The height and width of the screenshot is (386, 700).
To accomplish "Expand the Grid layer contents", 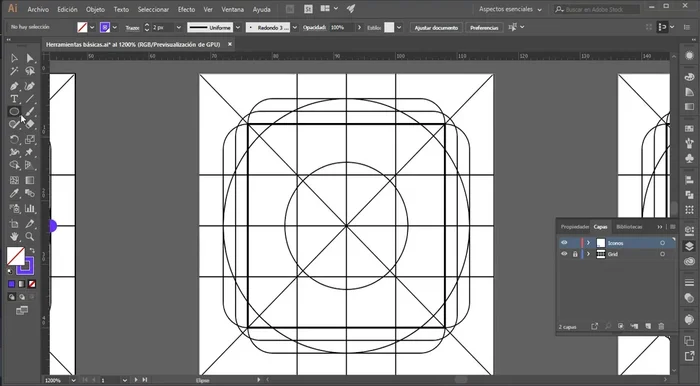I will 588,254.
